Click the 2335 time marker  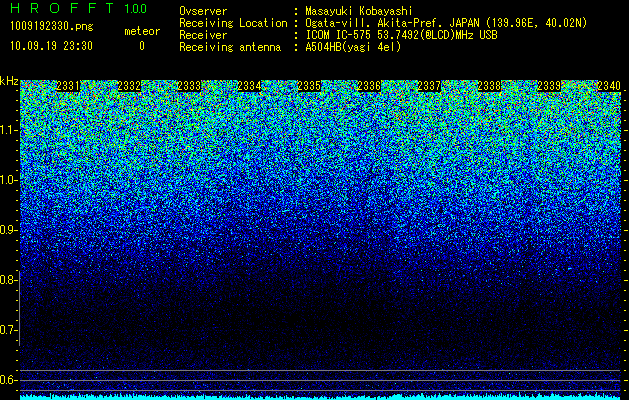pos(309,86)
